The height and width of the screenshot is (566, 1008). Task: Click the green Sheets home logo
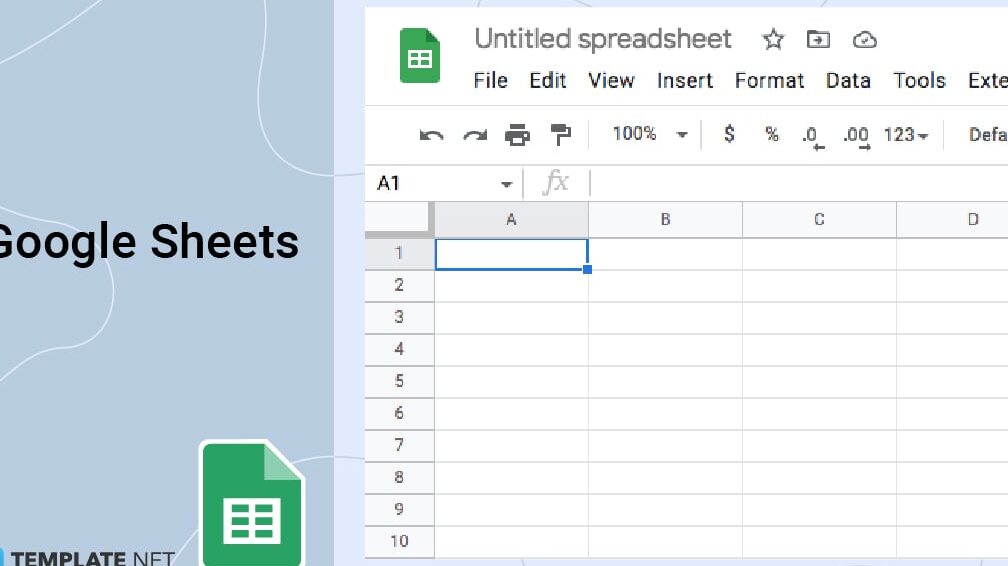coord(420,56)
